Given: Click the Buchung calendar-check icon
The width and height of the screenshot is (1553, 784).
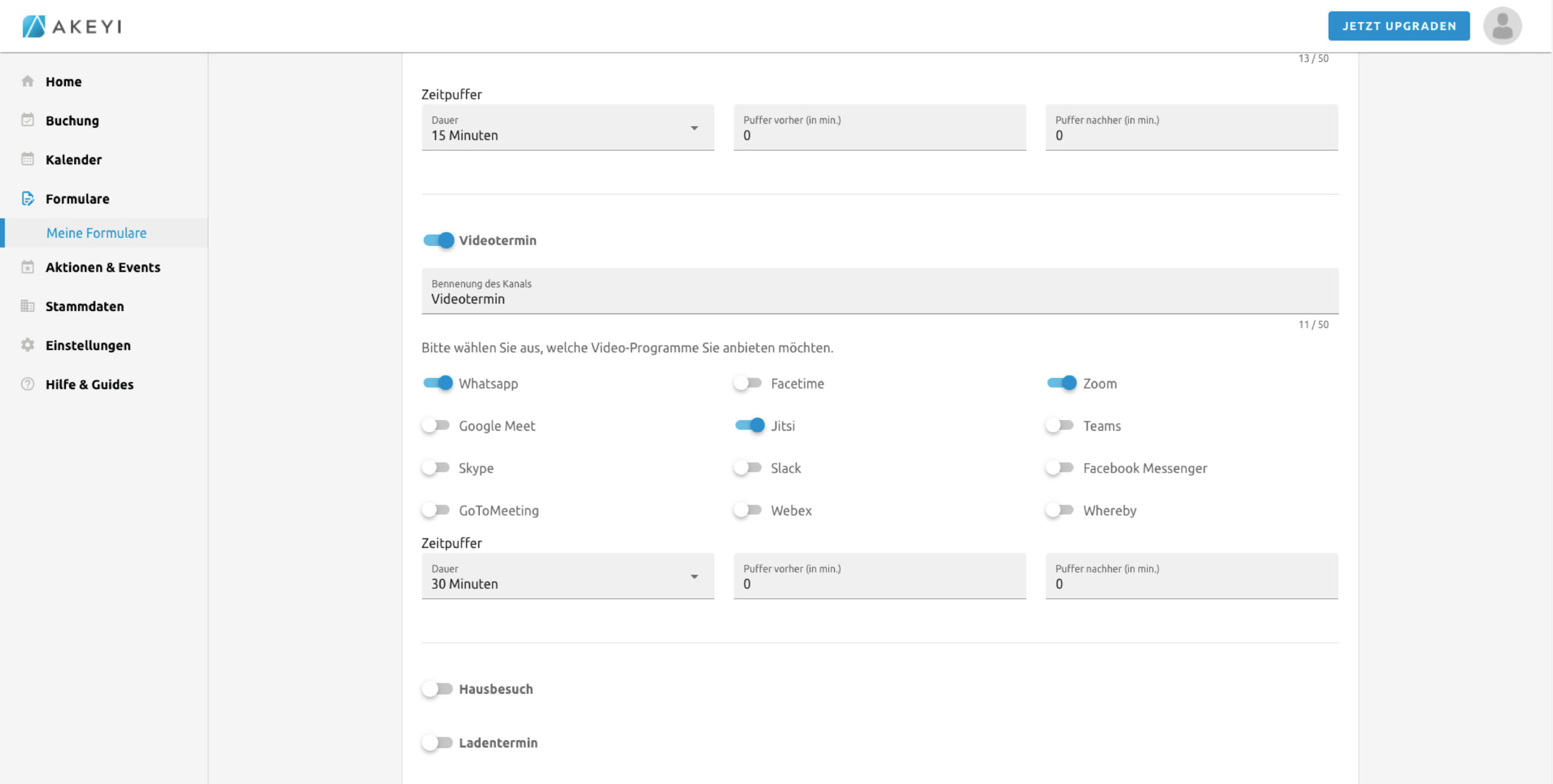Looking at the screenshot, I should coord(27,120).
